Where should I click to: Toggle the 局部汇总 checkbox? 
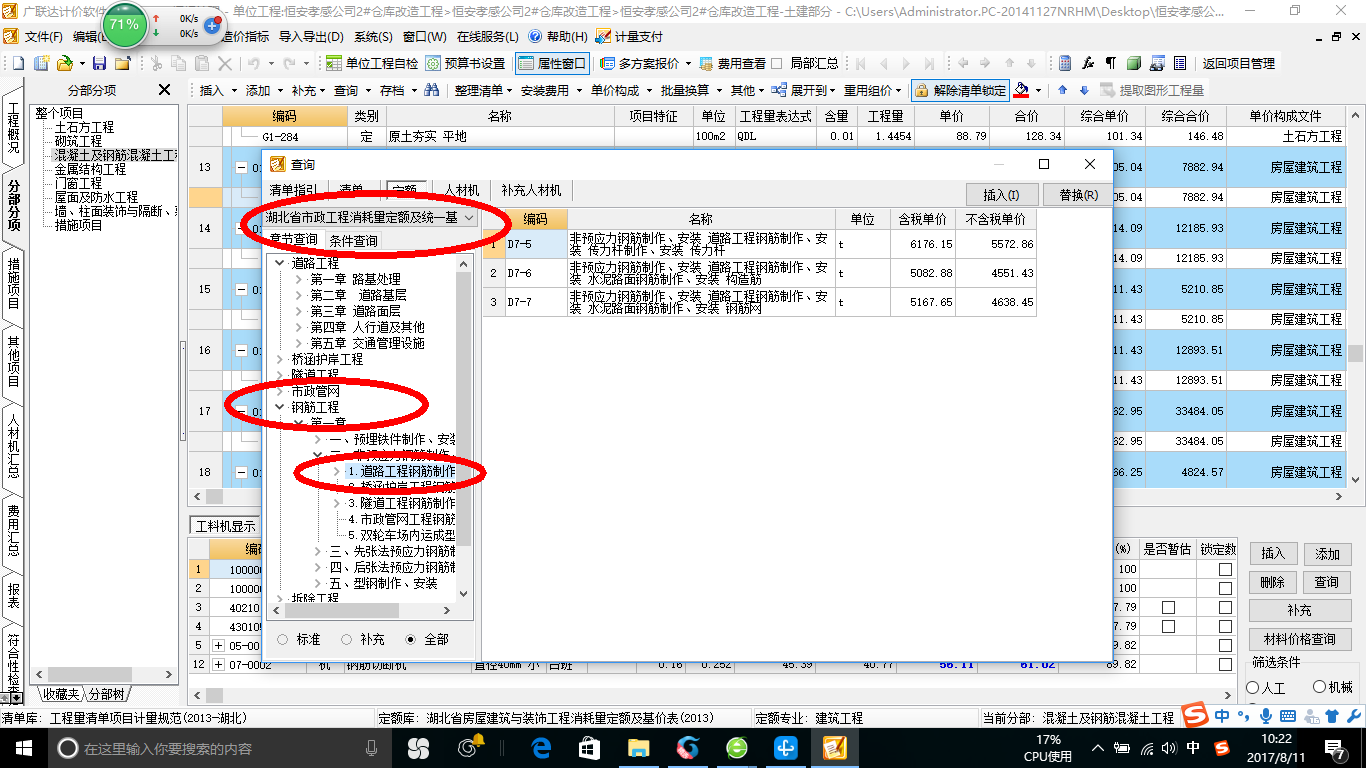pyautogui.click(x=777, y=63)
